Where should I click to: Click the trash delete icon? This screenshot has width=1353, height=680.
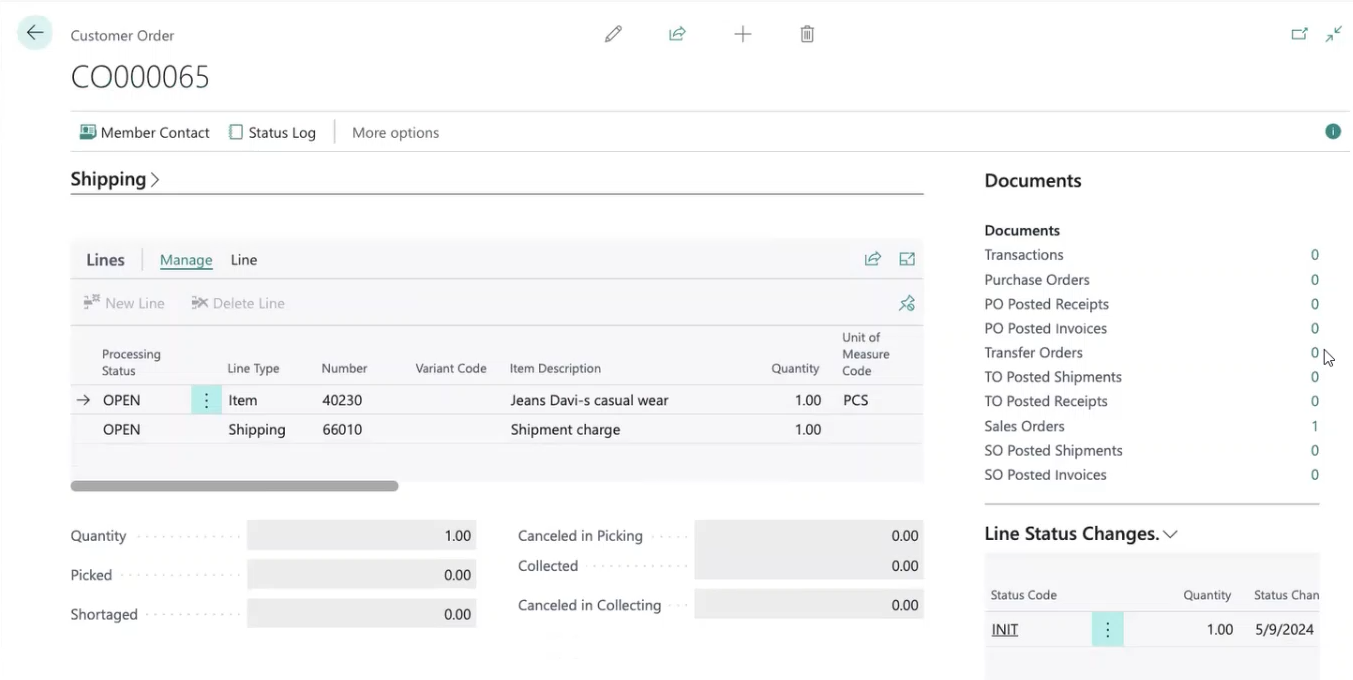(807, 34)
